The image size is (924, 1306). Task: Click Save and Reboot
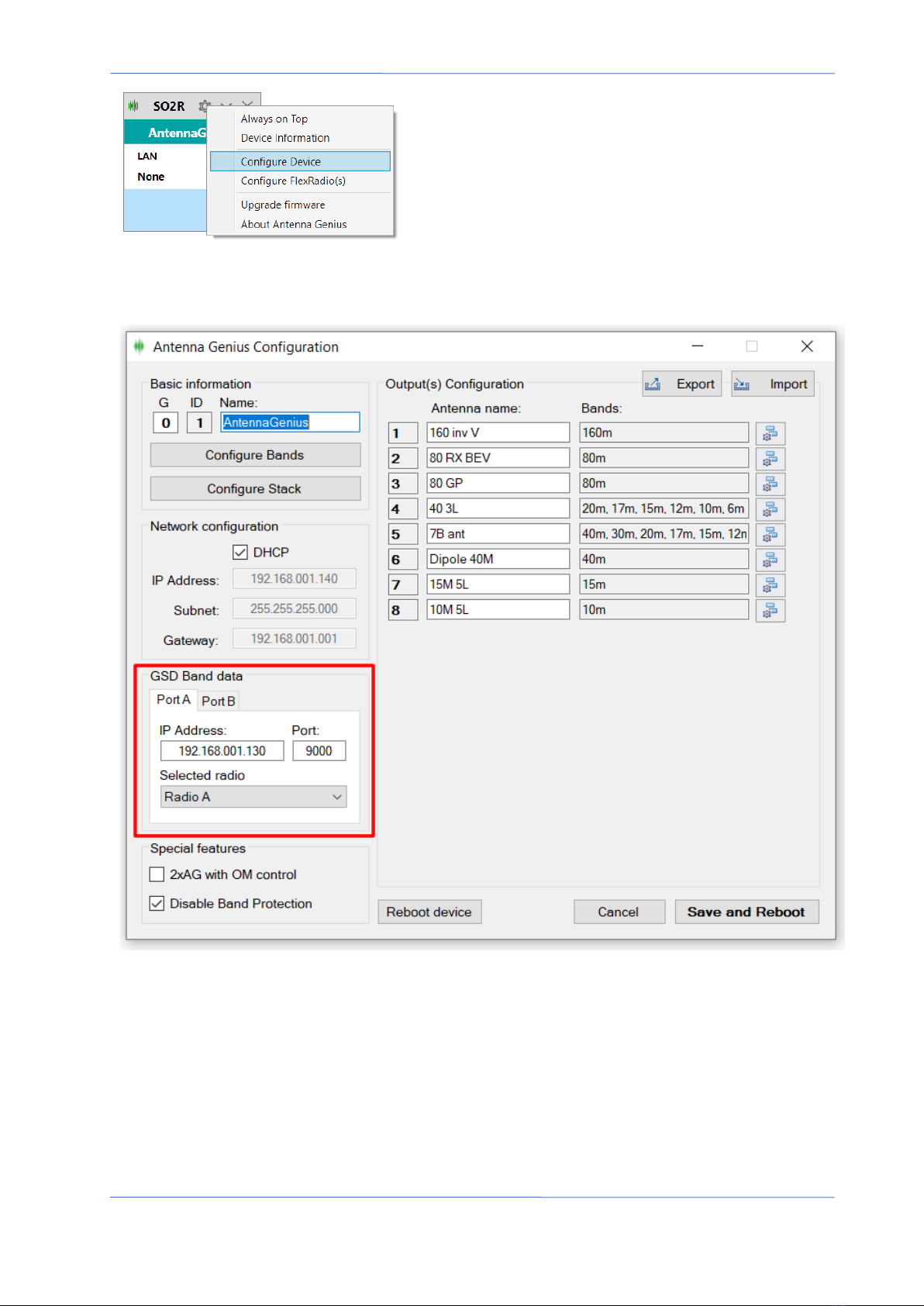[x=746, y=912]
